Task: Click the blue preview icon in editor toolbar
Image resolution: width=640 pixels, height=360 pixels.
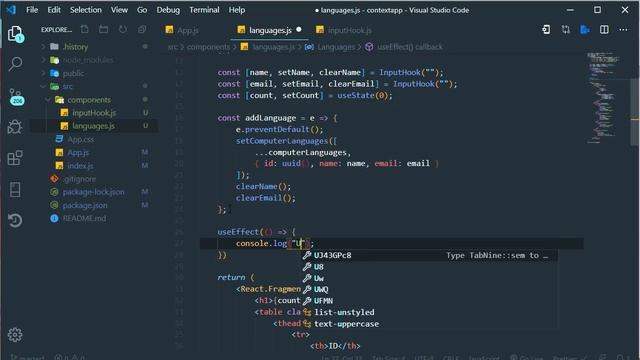Action: point(584,29)
